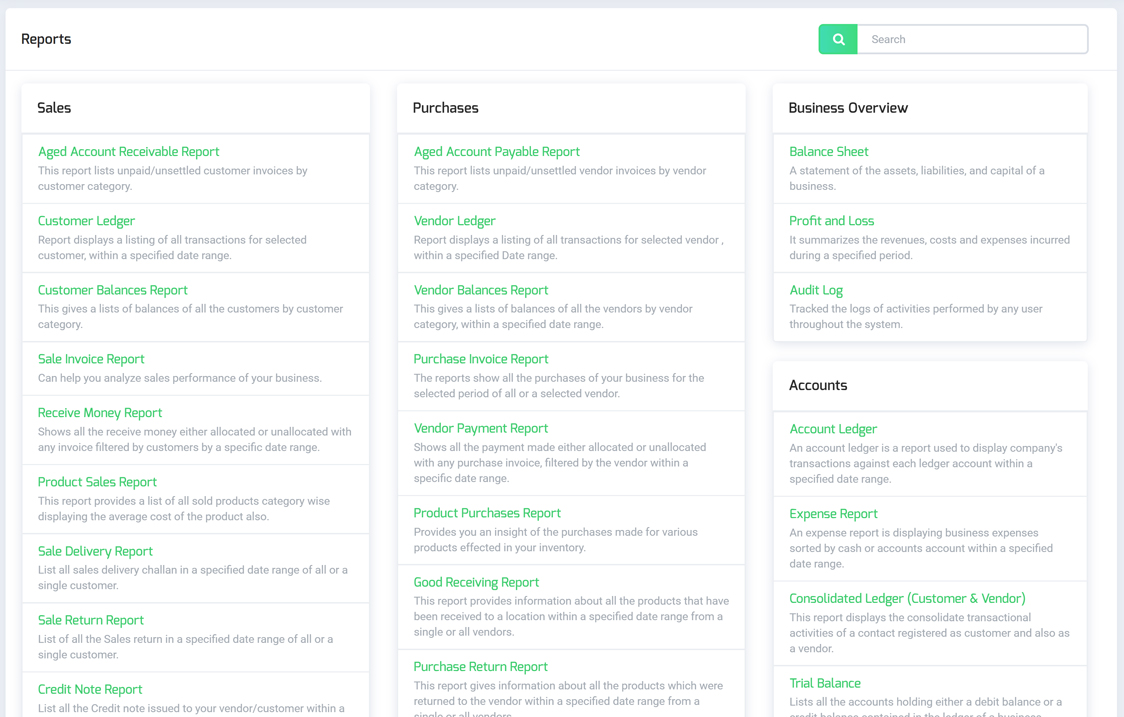The width and height of the screenshot is (1124, 717).
Task: Open Purchase Invoice Report
Action: point(481,359)
